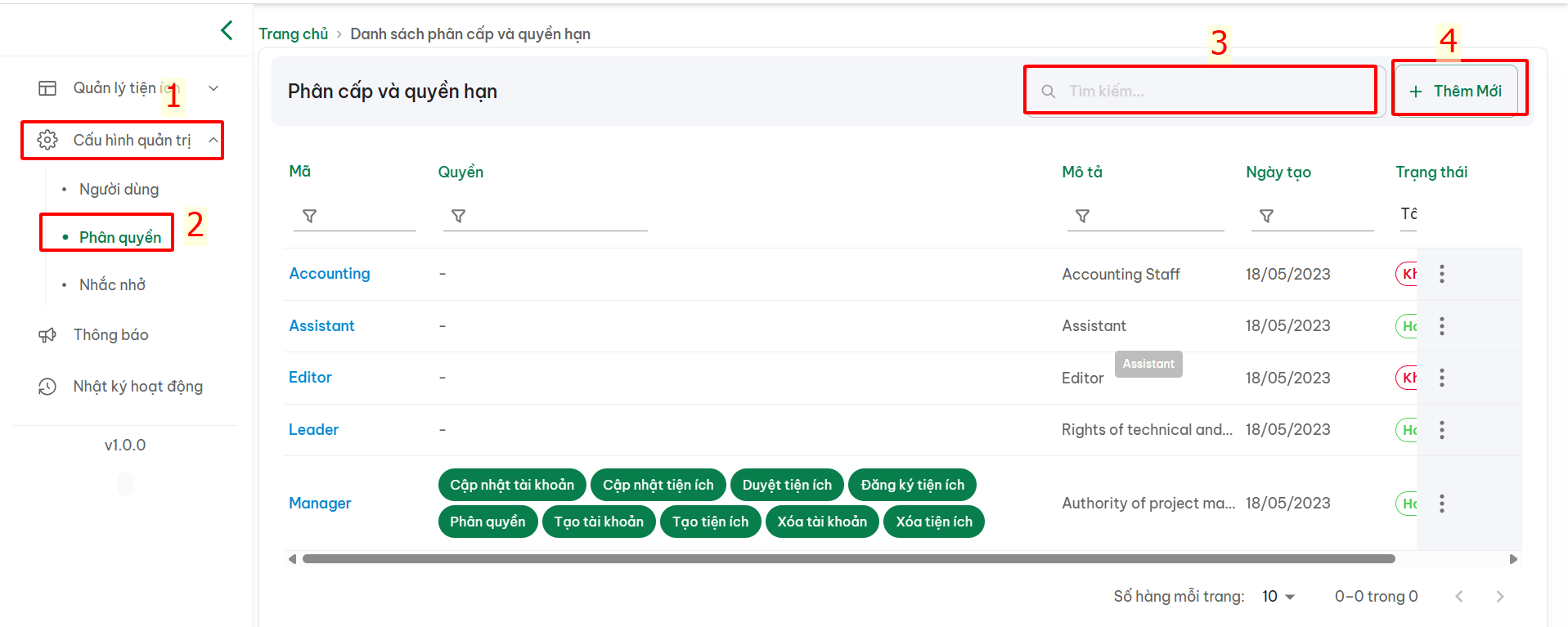
Task: Go to the previous page arrow
Action: point(1459,597)
